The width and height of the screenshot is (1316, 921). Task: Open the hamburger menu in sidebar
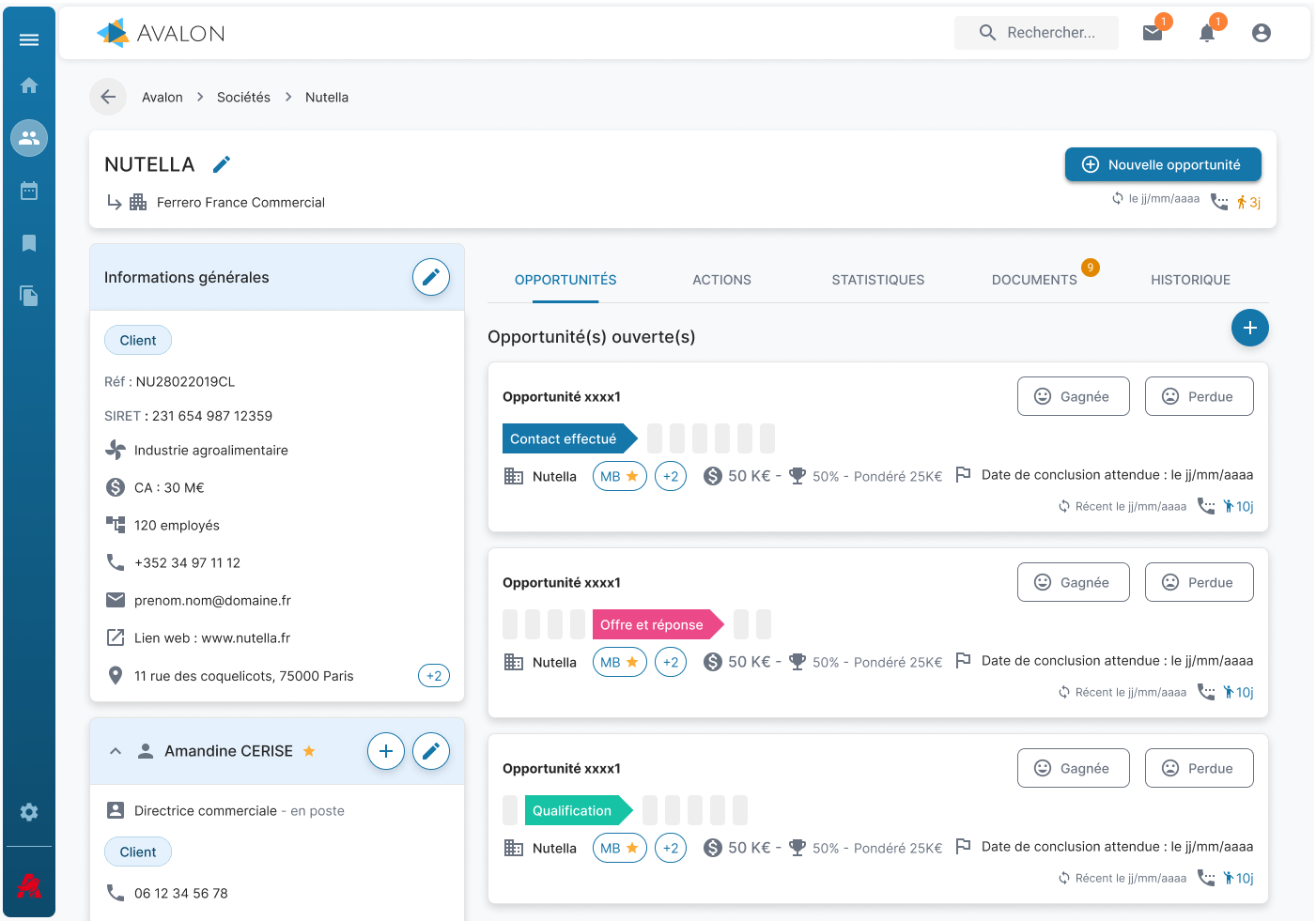(x=29, y=39)
